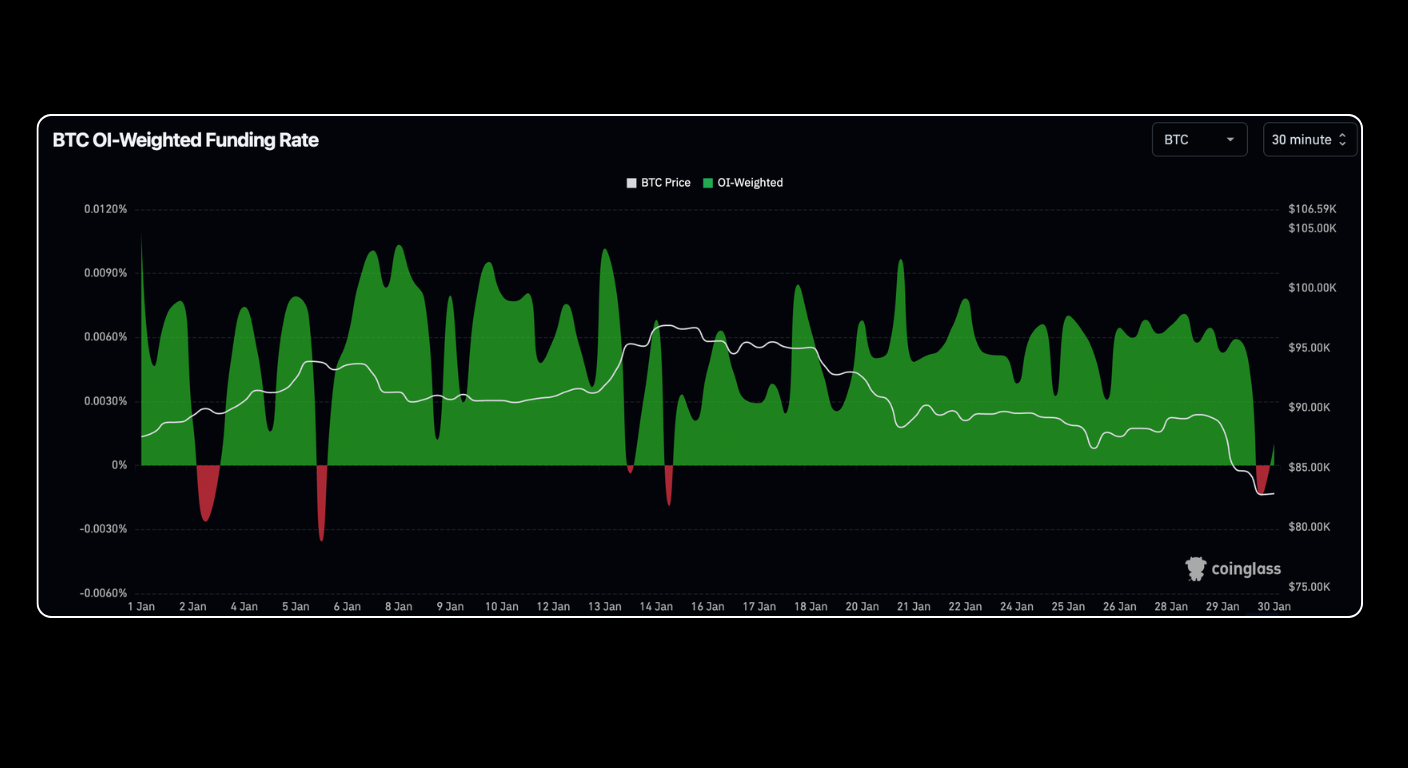Select the green OI-Weighted legend swatch
Viewport: 1408px width, 768px height.
pyautogui.click(x=708, y=183)
